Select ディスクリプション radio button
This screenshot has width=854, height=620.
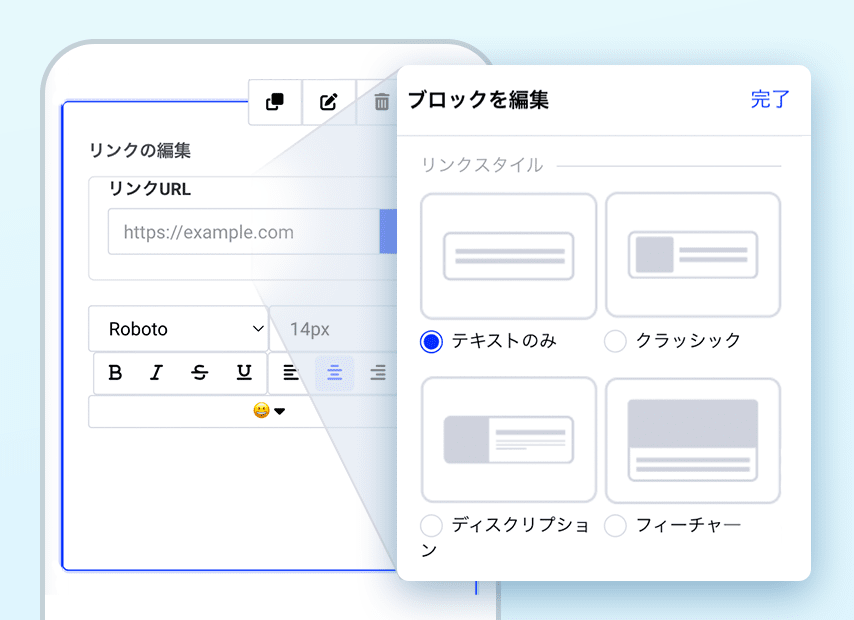tap(431, 526)
